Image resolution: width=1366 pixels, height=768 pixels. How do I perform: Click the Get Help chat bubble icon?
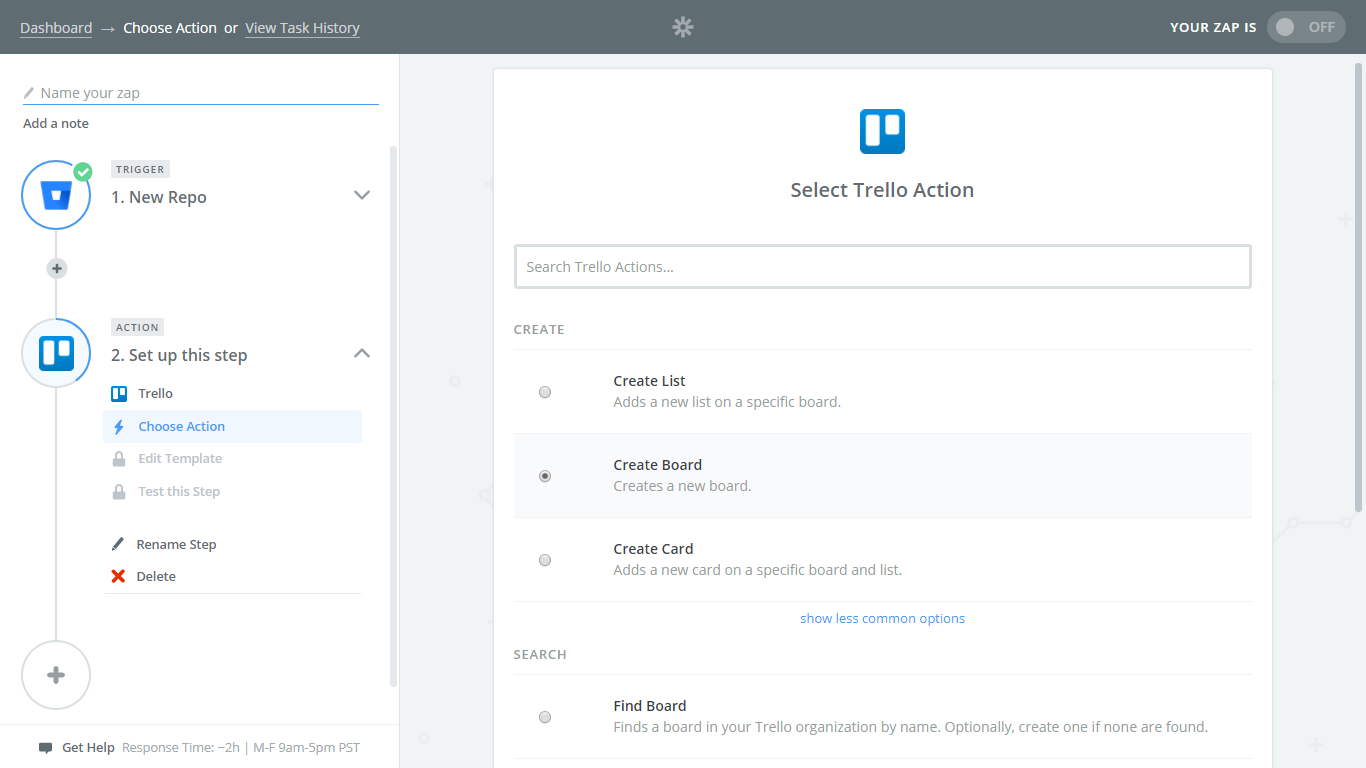(x=45, y=748)
